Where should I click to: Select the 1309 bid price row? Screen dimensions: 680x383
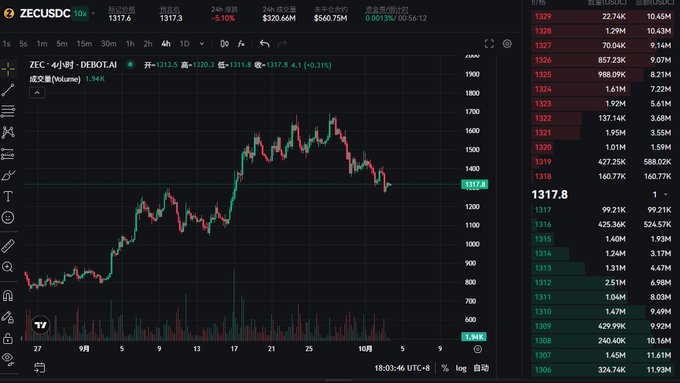pyautogui.click(x=603, y=326)
